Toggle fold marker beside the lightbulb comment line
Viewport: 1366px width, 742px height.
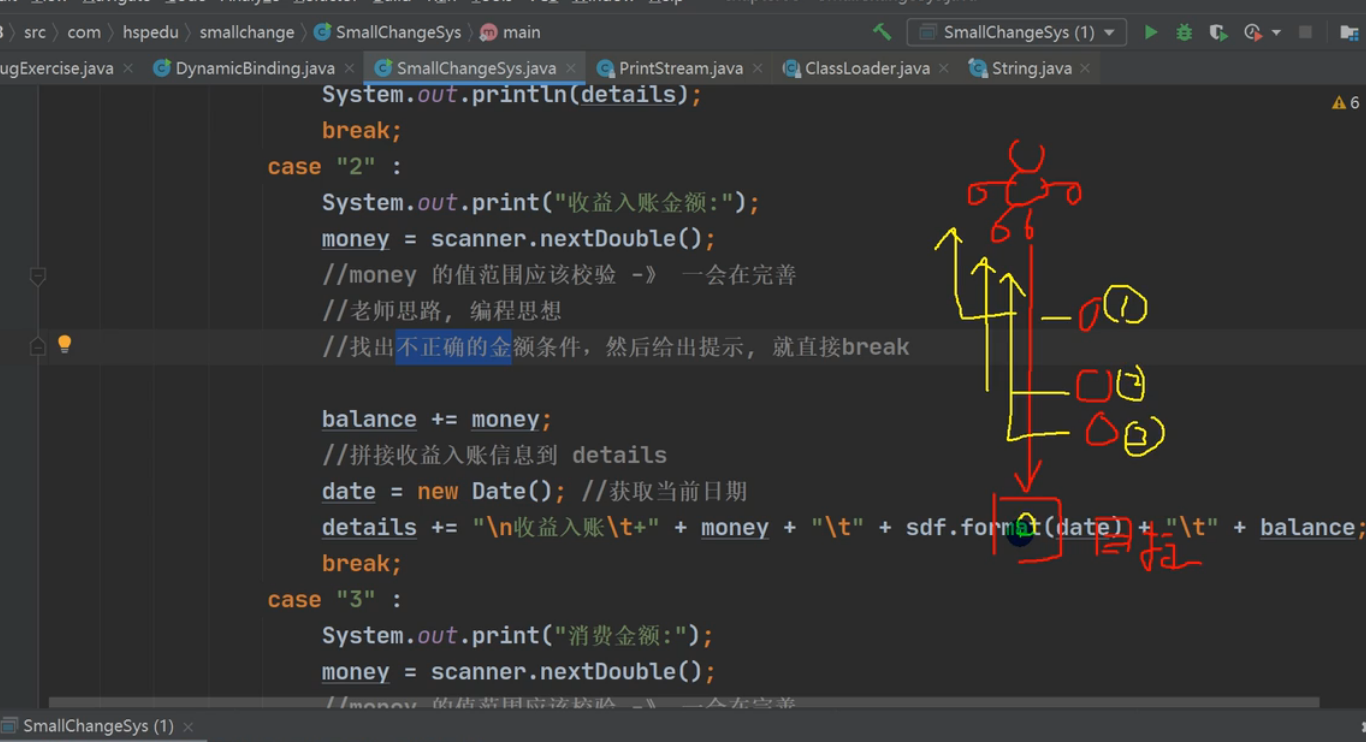click(x=37, y=346)
